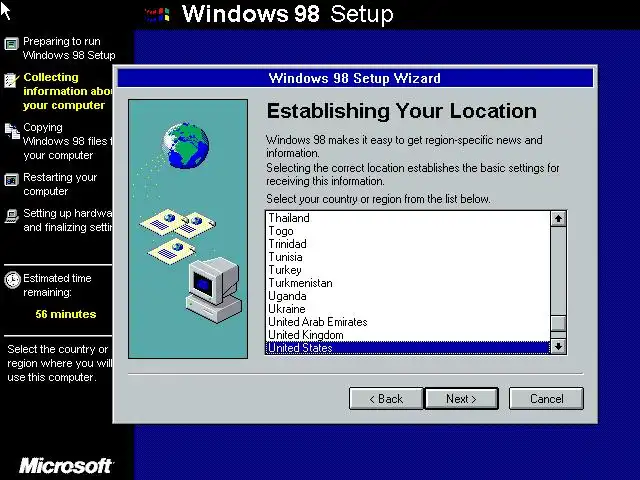Image resolution: width=640 pixels, height=480 pixels.
Task: Click the list scroll up arrow
Action: pyautogui.click(x=558, y=219)
